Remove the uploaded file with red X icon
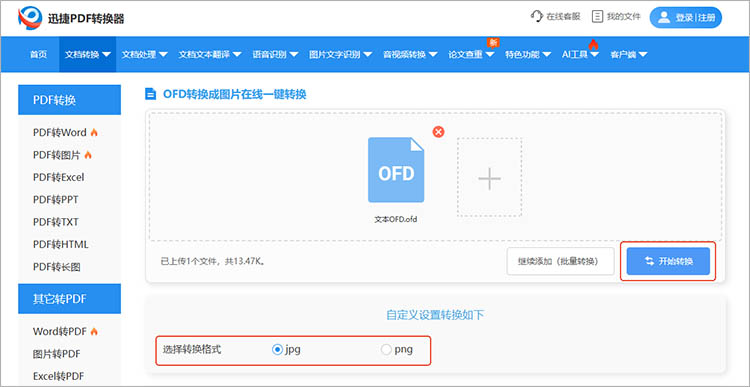 438,132
